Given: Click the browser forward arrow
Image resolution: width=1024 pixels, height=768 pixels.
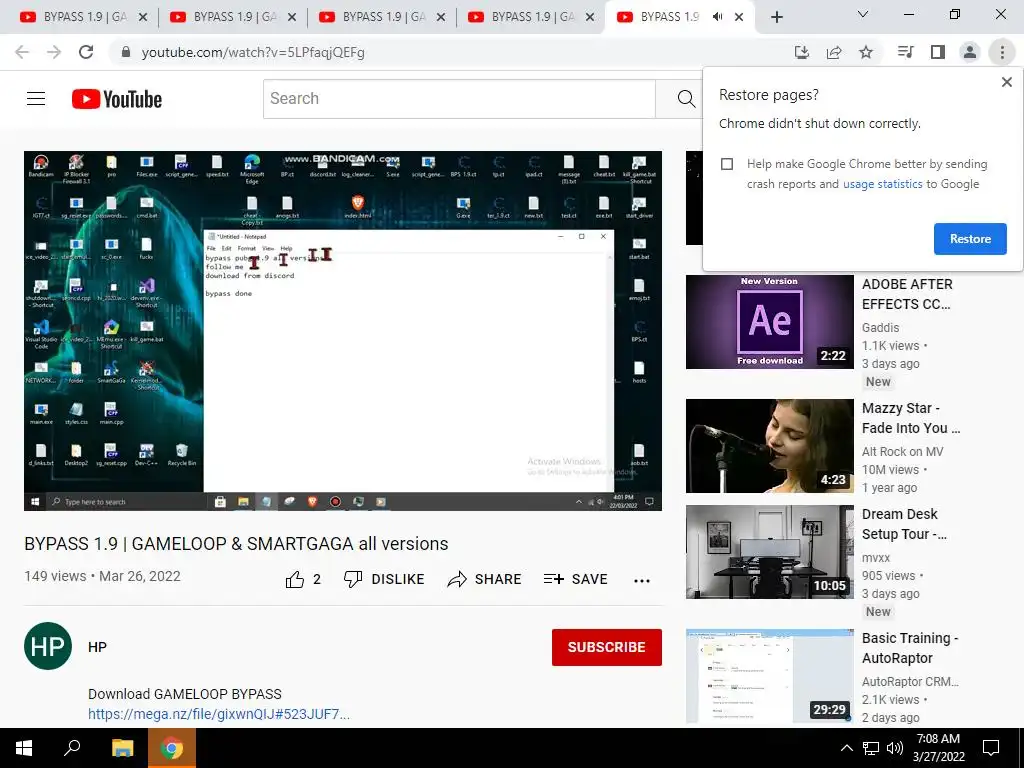Looking at the screenshot, I should tap(54, 52).
